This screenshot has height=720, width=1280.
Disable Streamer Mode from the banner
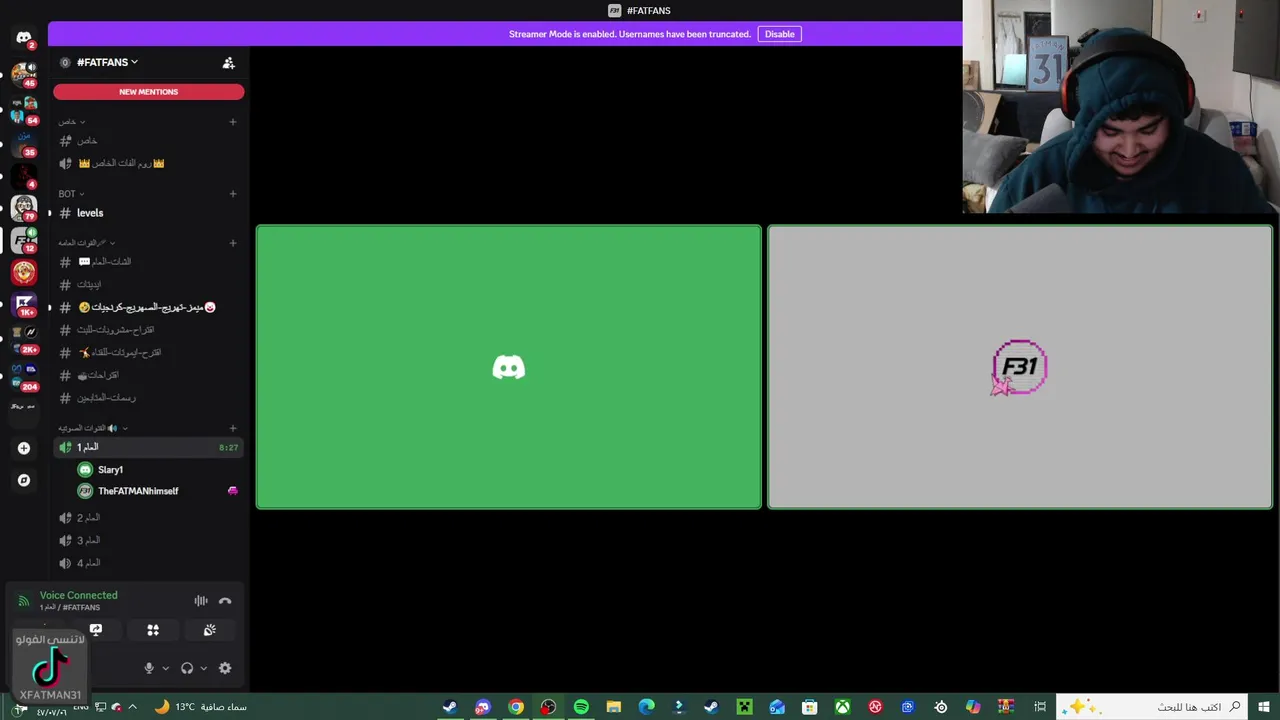coord(779,34)
